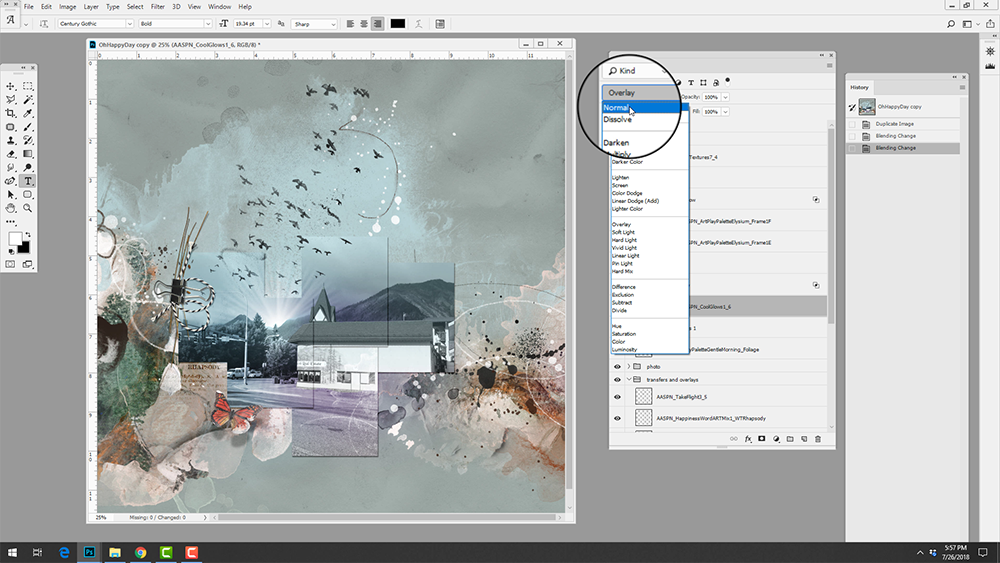Collapse the transfers and overlays group

coord(628,380)
